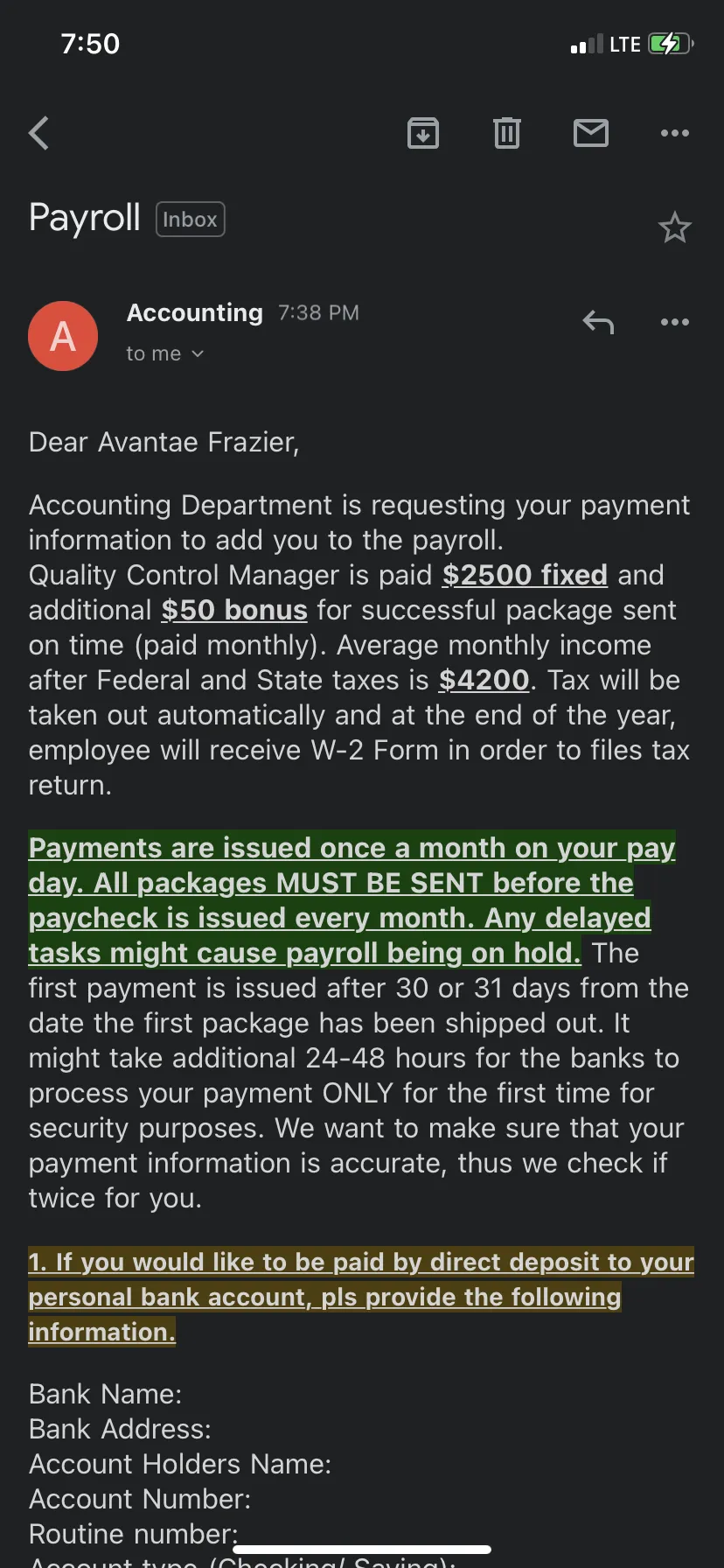Go back using the left arrow
Screen dimensions: 724x1568
(x=39, y=133)
